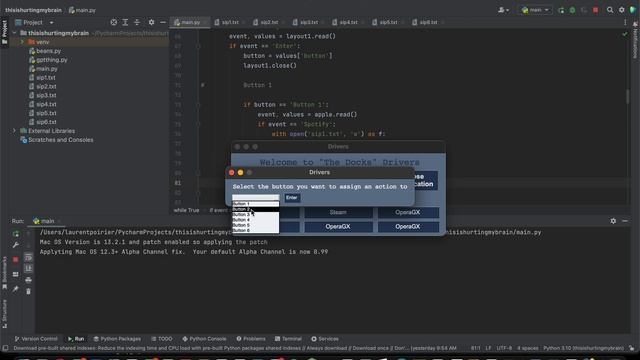Stop the running program from top toolbar
Screen dimensions: 640x360
[x=596, y=10]
